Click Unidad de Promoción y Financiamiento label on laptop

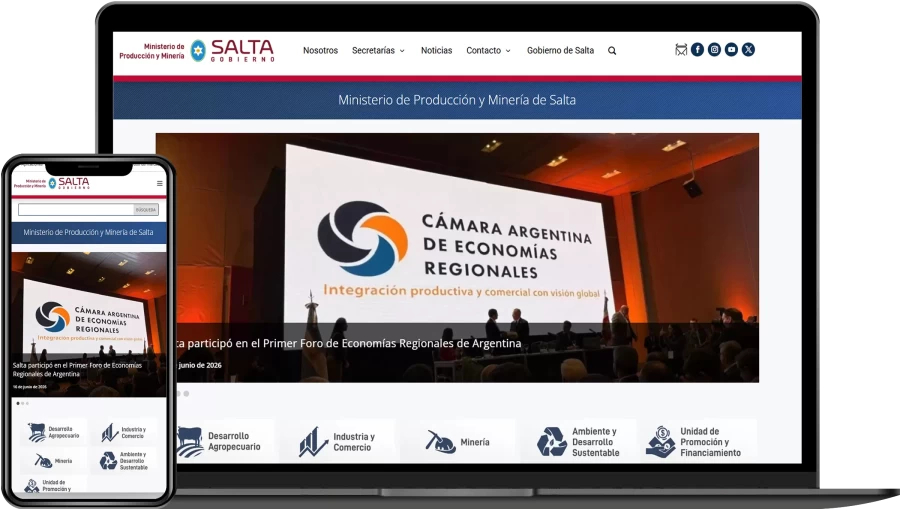pos(711,442)
